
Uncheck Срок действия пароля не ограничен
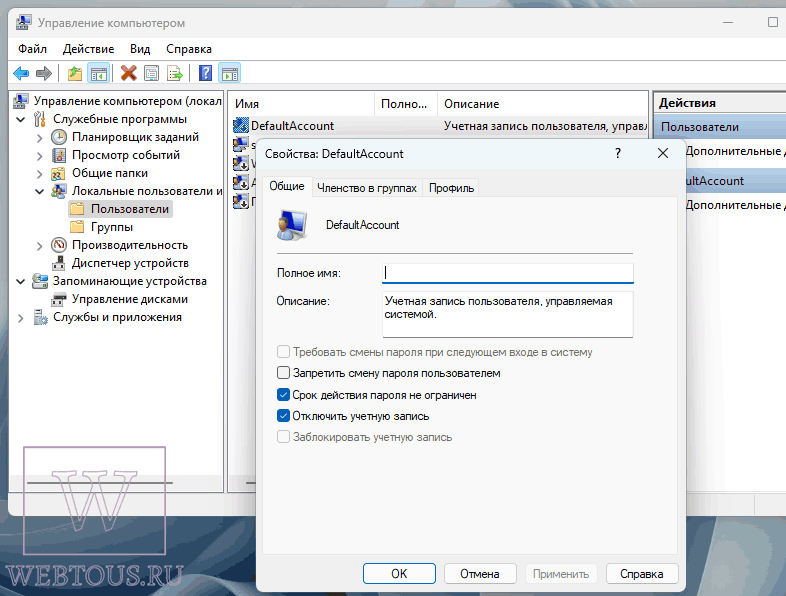tap(283, 395)
